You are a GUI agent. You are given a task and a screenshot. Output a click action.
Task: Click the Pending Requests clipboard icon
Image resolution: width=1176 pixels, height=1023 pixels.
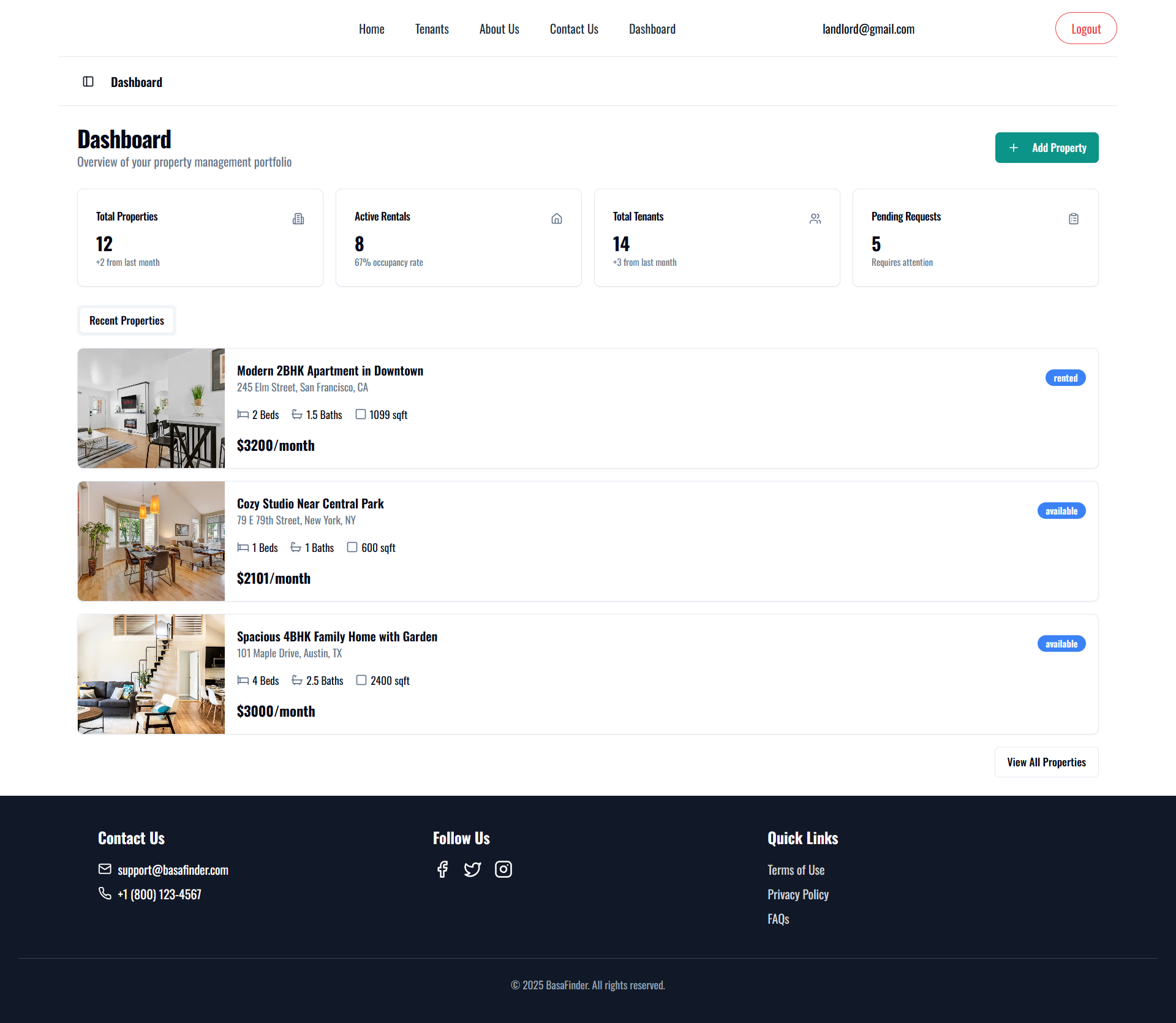tap(1074, 219)
